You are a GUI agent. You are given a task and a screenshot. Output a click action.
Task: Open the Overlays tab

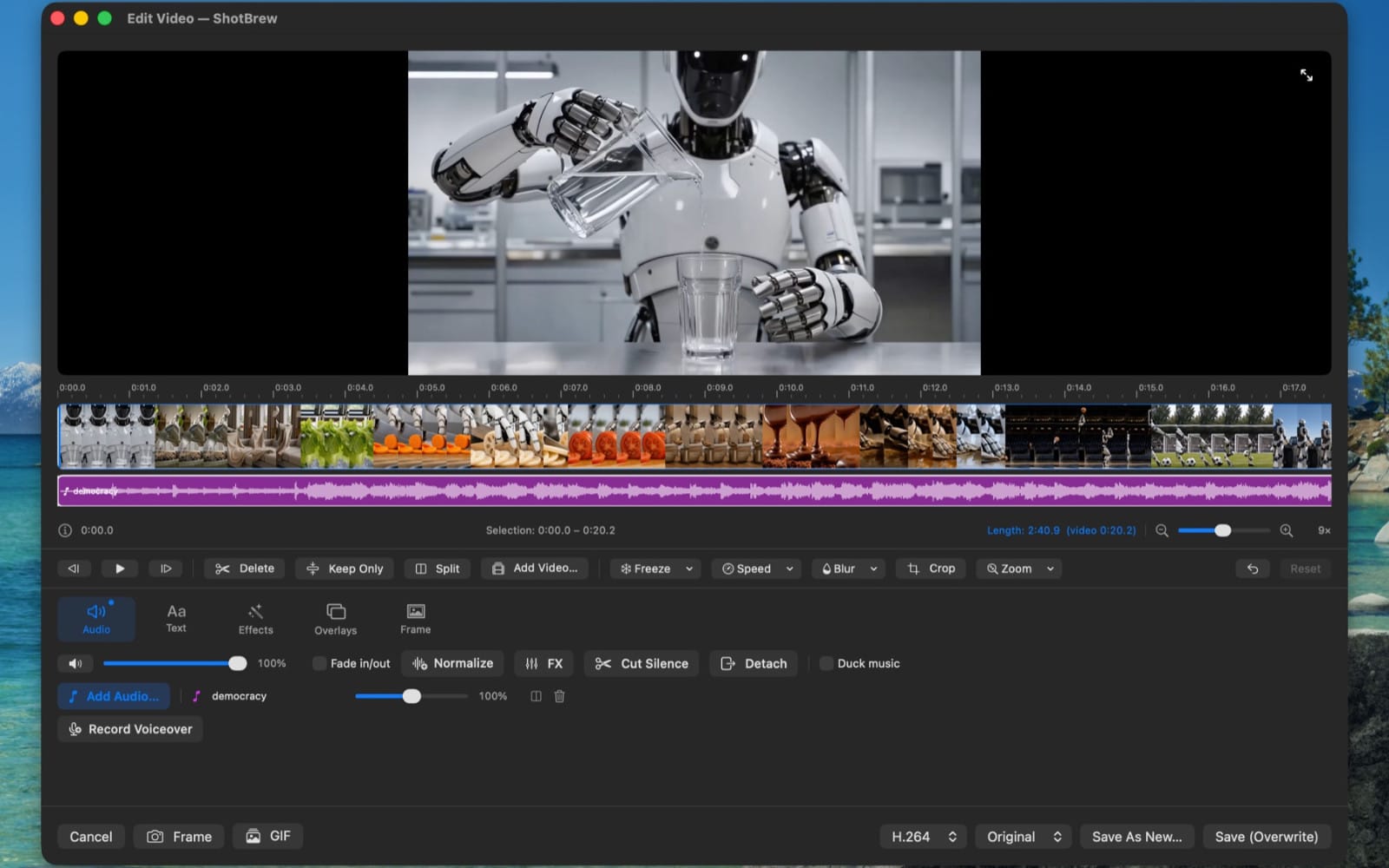(335, 619)
